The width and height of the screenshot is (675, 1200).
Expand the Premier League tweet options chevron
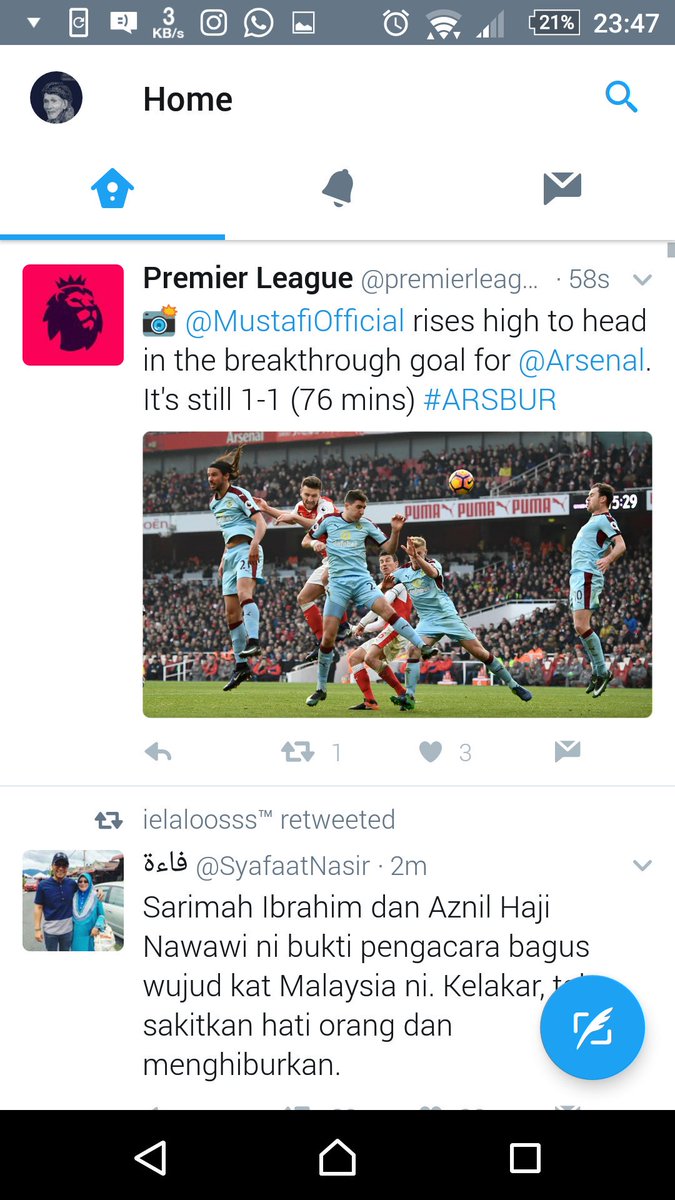point(642,280)
